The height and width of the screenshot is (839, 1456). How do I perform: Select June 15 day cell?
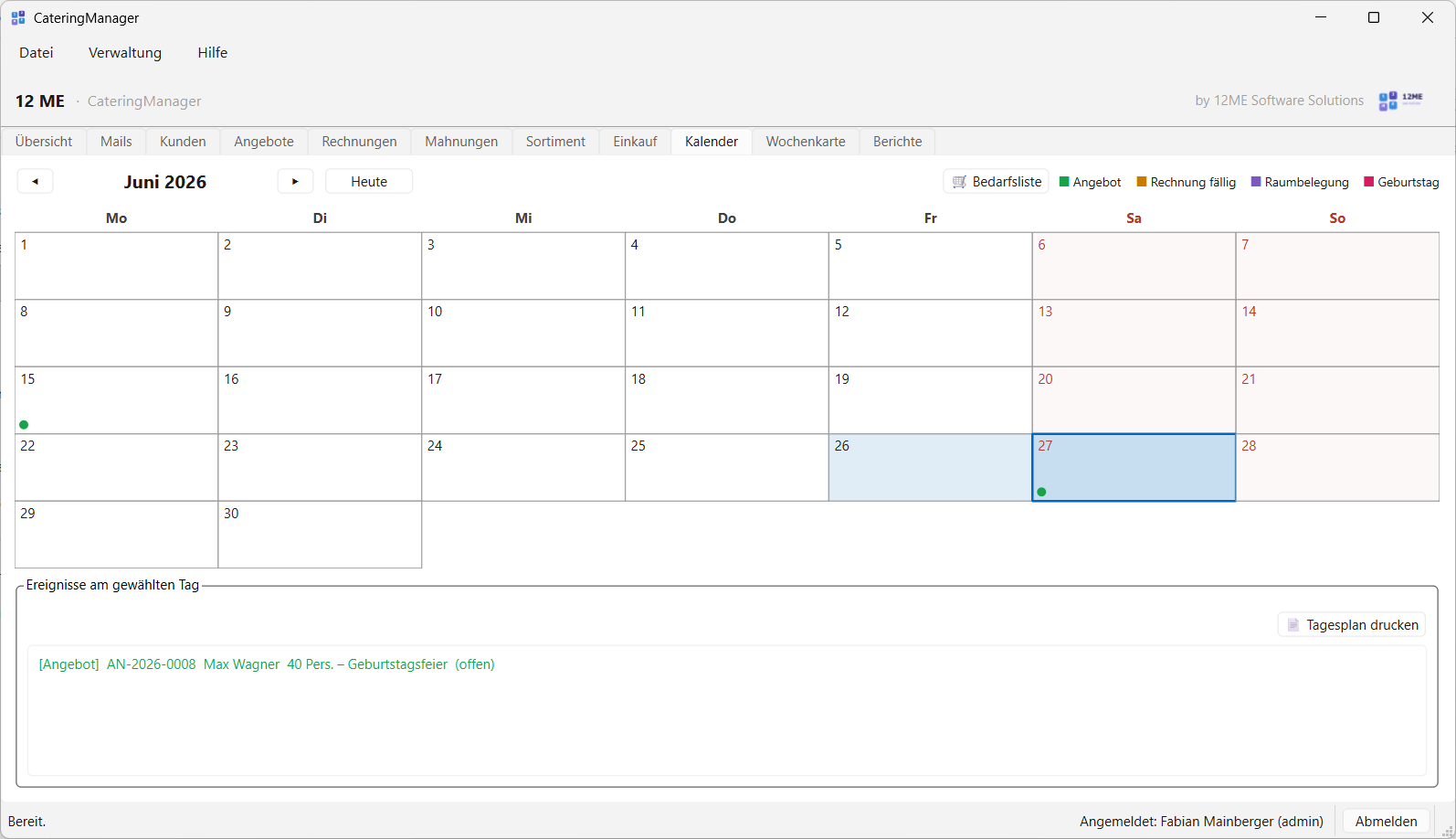pos(117,400)
